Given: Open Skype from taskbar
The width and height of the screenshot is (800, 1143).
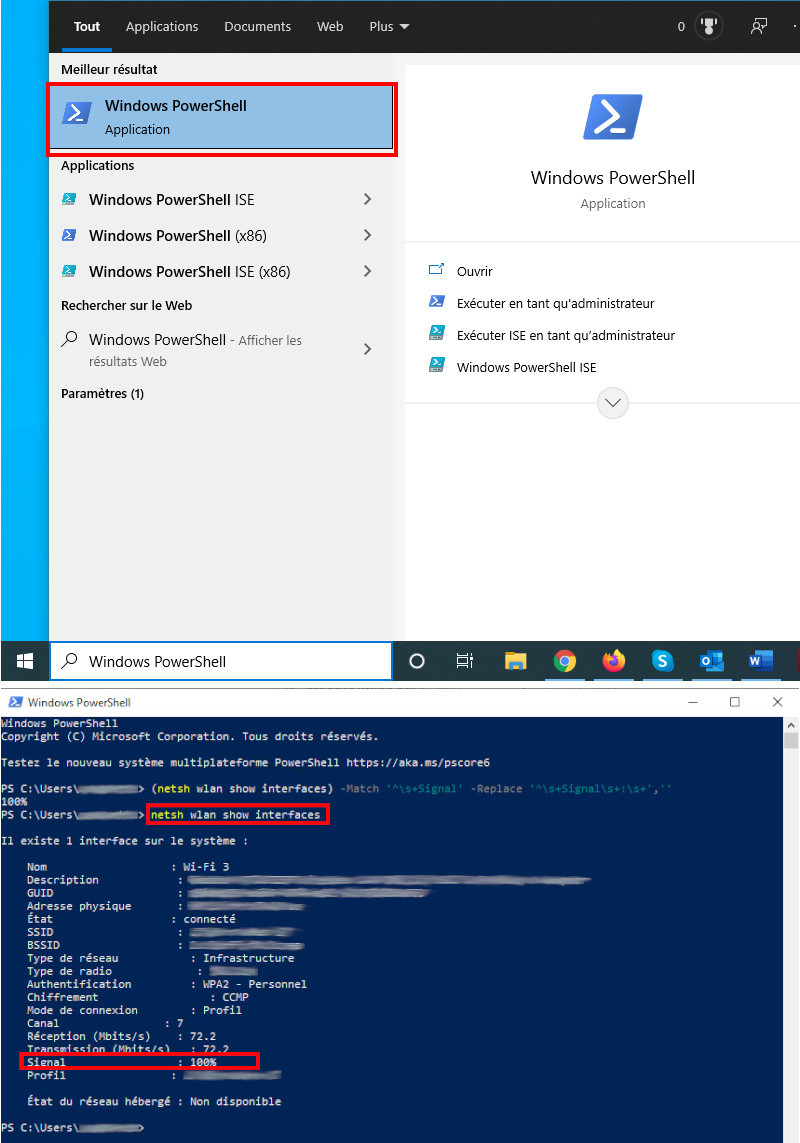Looking at the screenshot, I should (x=662, y=661).
